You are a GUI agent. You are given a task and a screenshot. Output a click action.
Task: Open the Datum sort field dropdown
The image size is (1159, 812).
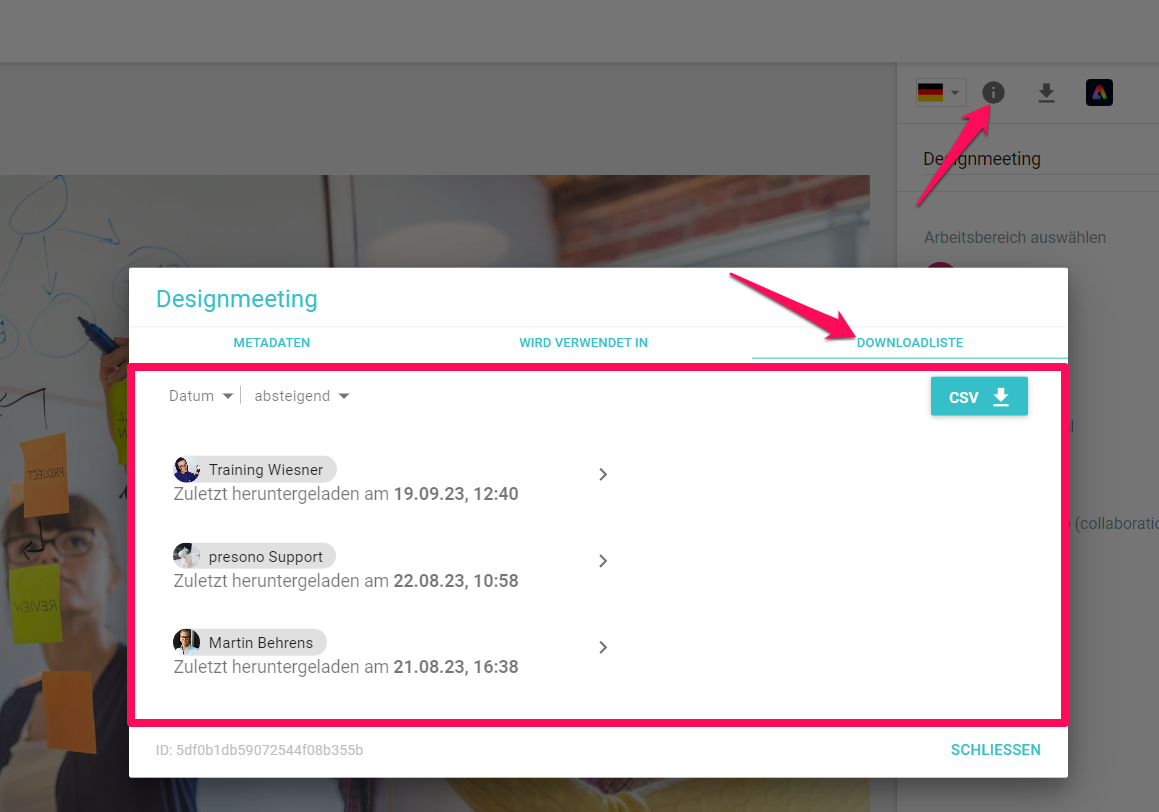(201, 396)
